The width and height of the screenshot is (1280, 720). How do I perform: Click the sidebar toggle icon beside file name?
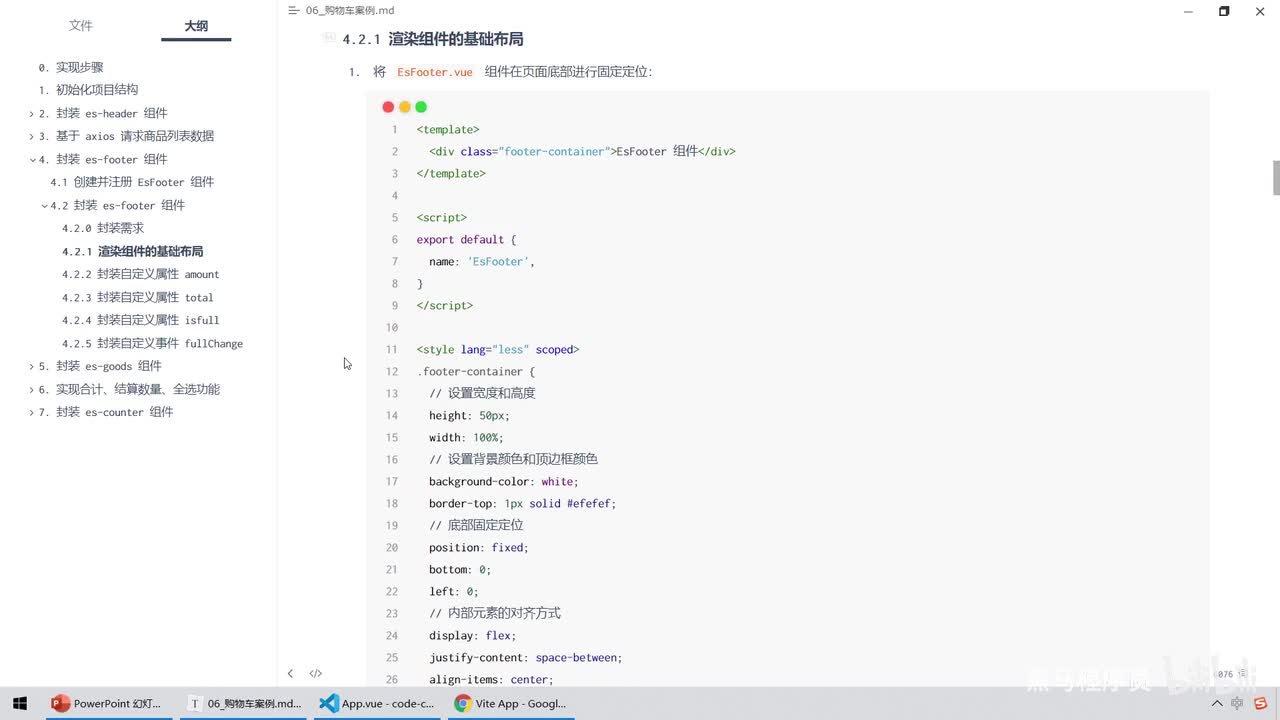tap(293, 10)
